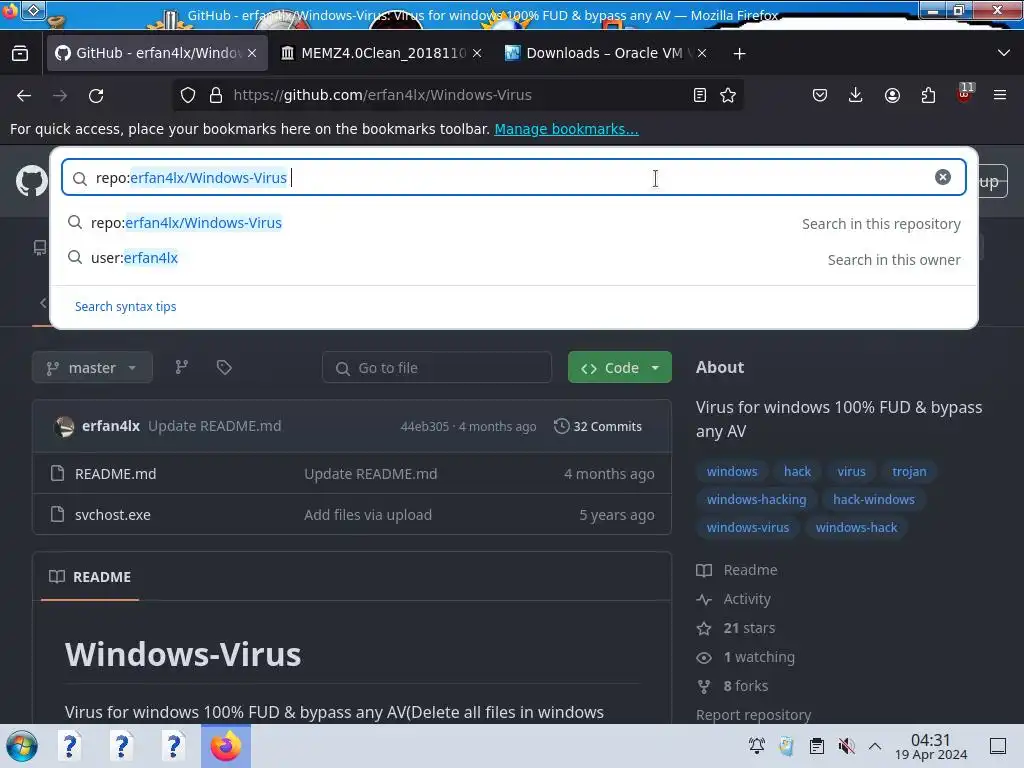The image size is (1024, 768).
Task: Open the green Code dropdown
Action: click(x=620, y=368)
